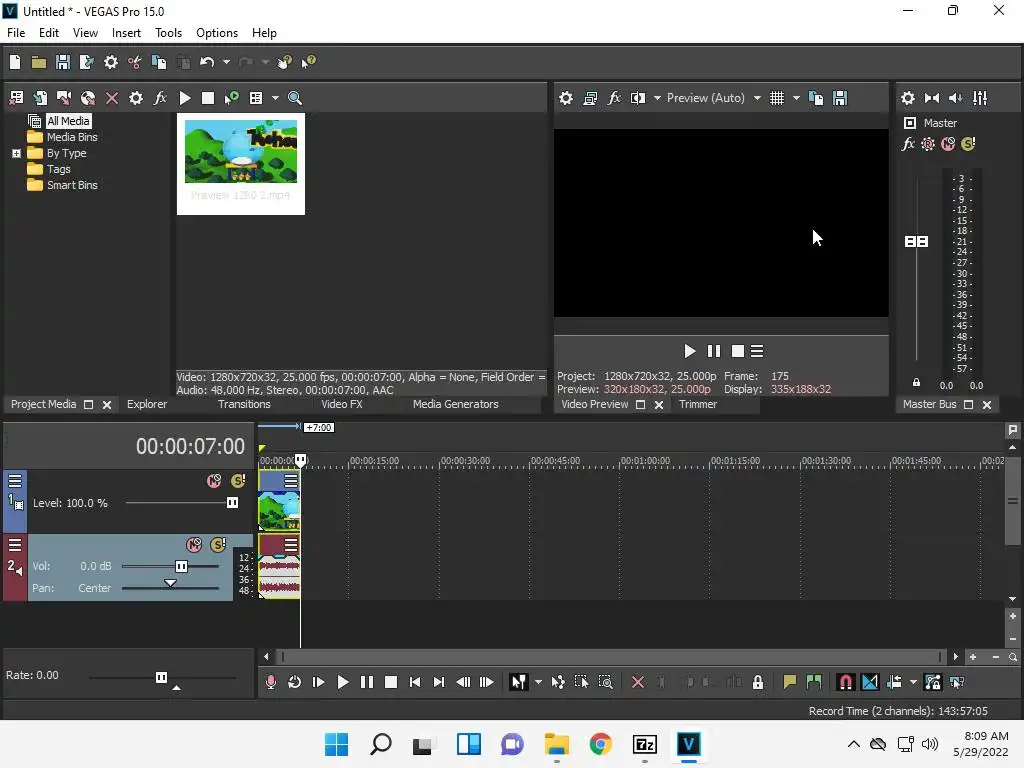Switch to the Explorer tab
The height and width of the screenshot is (768, 1024).
pos(147,404)
